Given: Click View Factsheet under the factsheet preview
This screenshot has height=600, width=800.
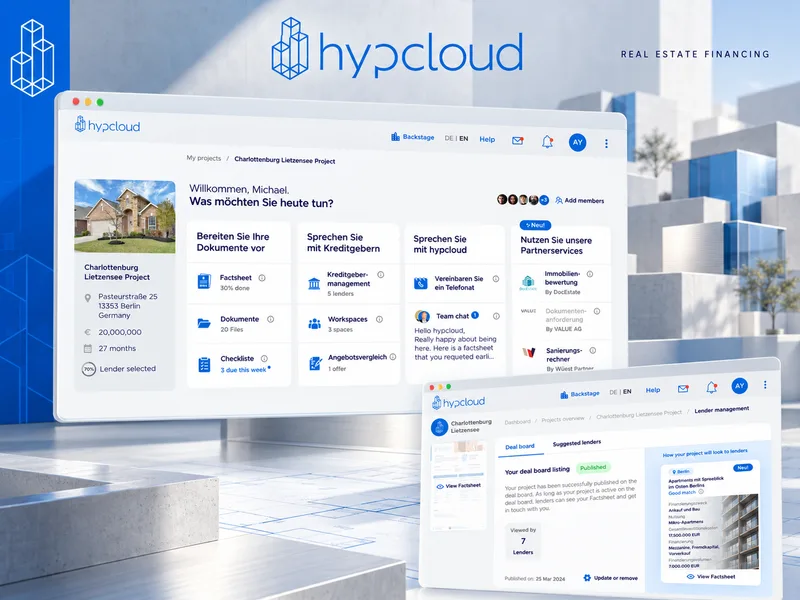Looking at the screenshot, I should click(459, 486).
